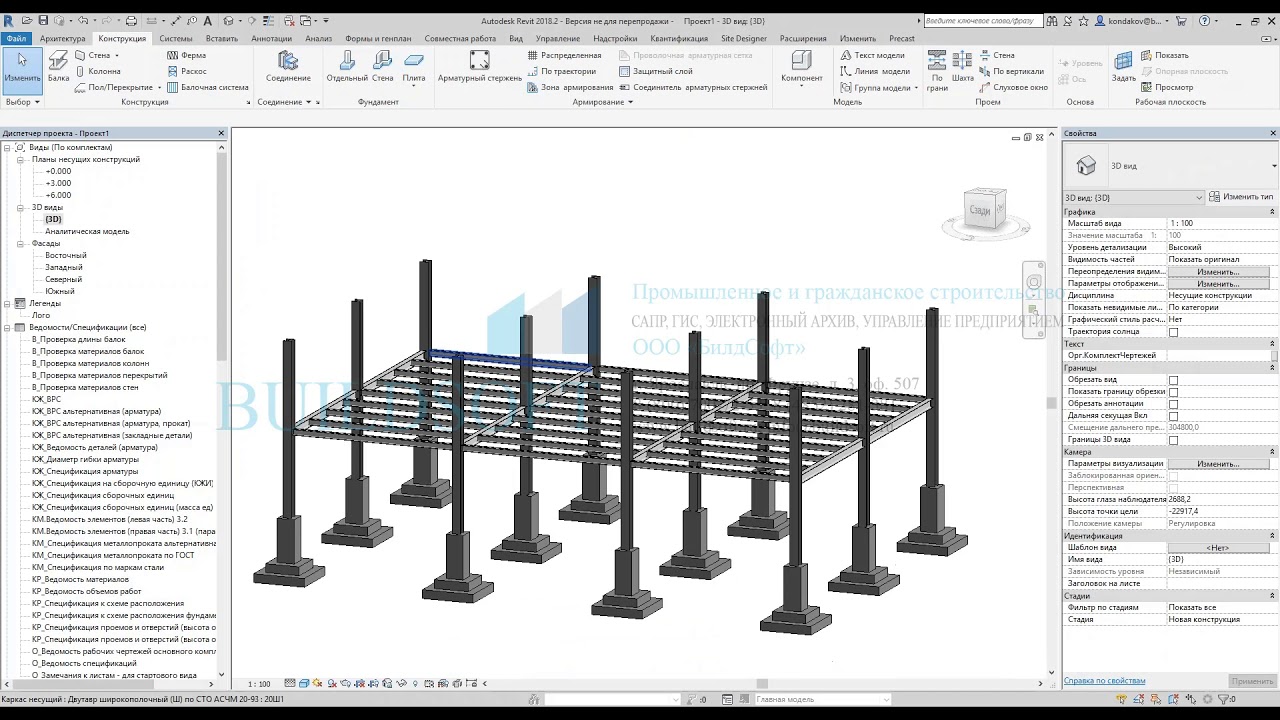Select the Балка (beam) tool
The image size is (1280, 720).
59,67
